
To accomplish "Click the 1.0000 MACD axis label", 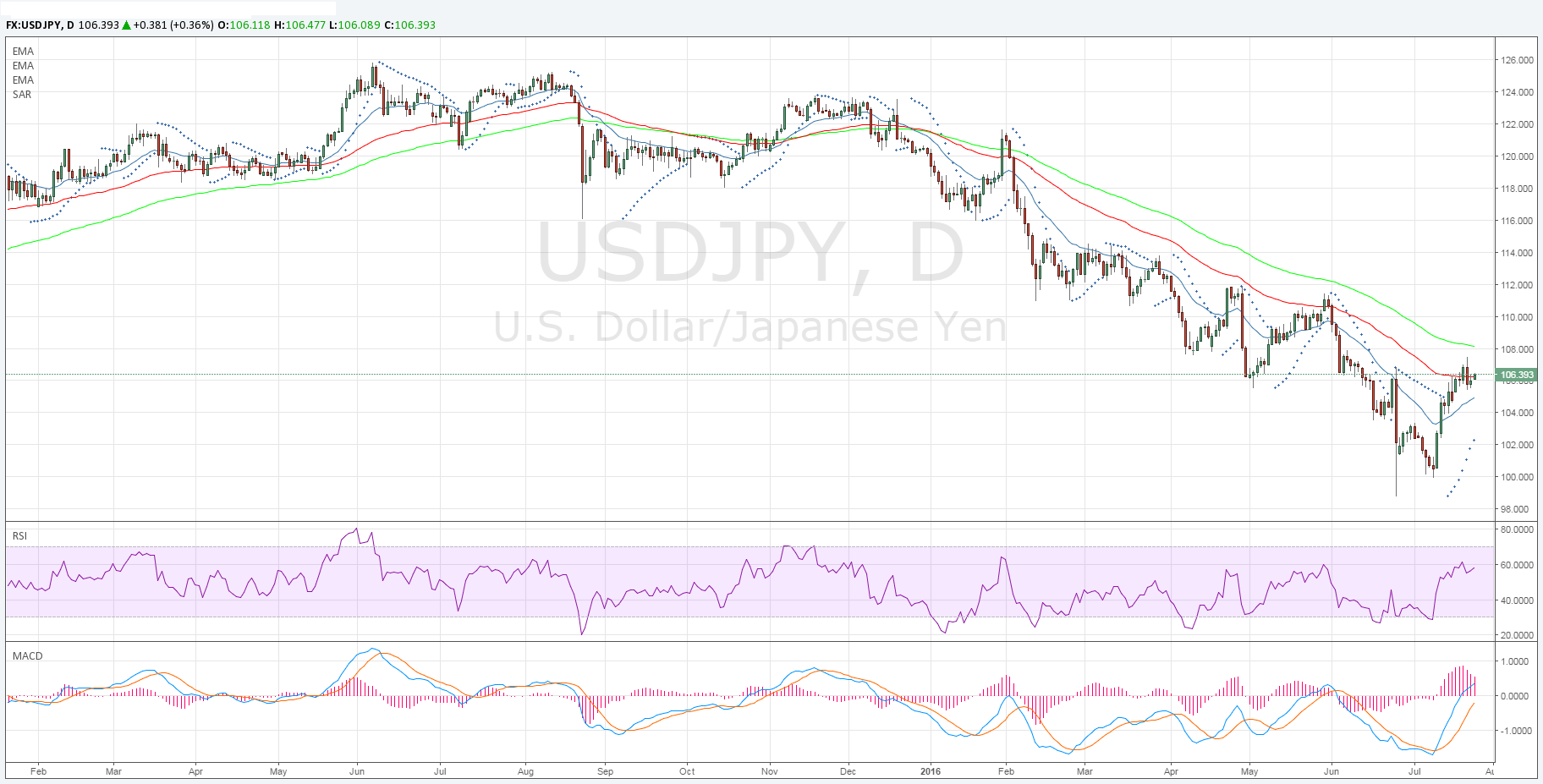I will 1514,661.
